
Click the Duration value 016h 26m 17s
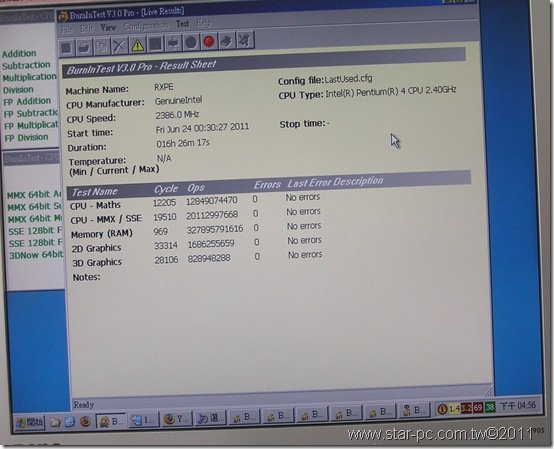[x=183, y=143]
